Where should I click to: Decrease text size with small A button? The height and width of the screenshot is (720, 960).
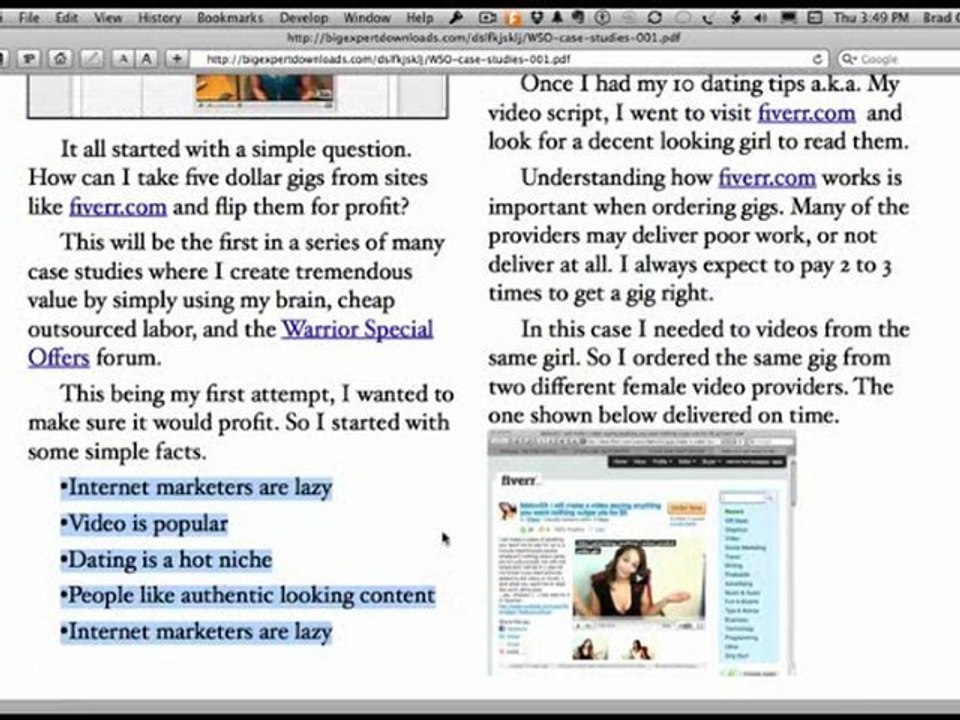124,59
